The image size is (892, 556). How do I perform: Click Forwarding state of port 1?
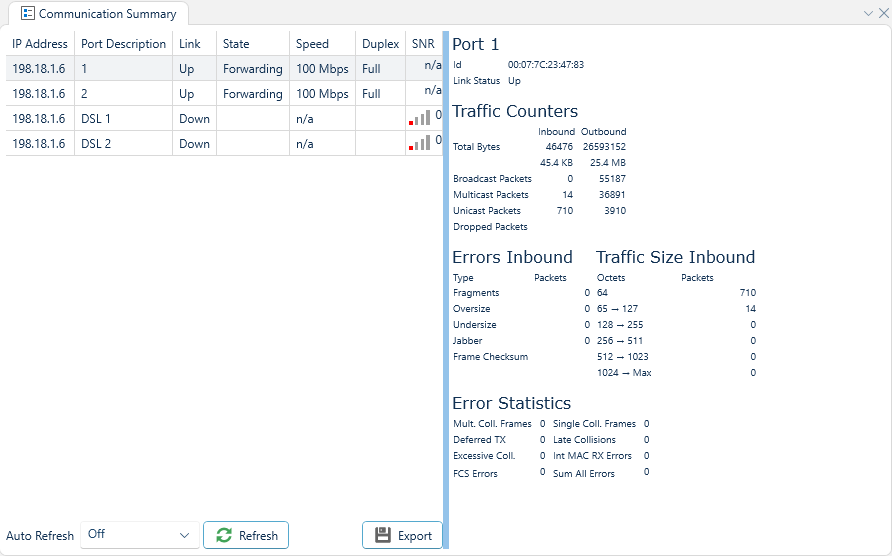(253, 69)
